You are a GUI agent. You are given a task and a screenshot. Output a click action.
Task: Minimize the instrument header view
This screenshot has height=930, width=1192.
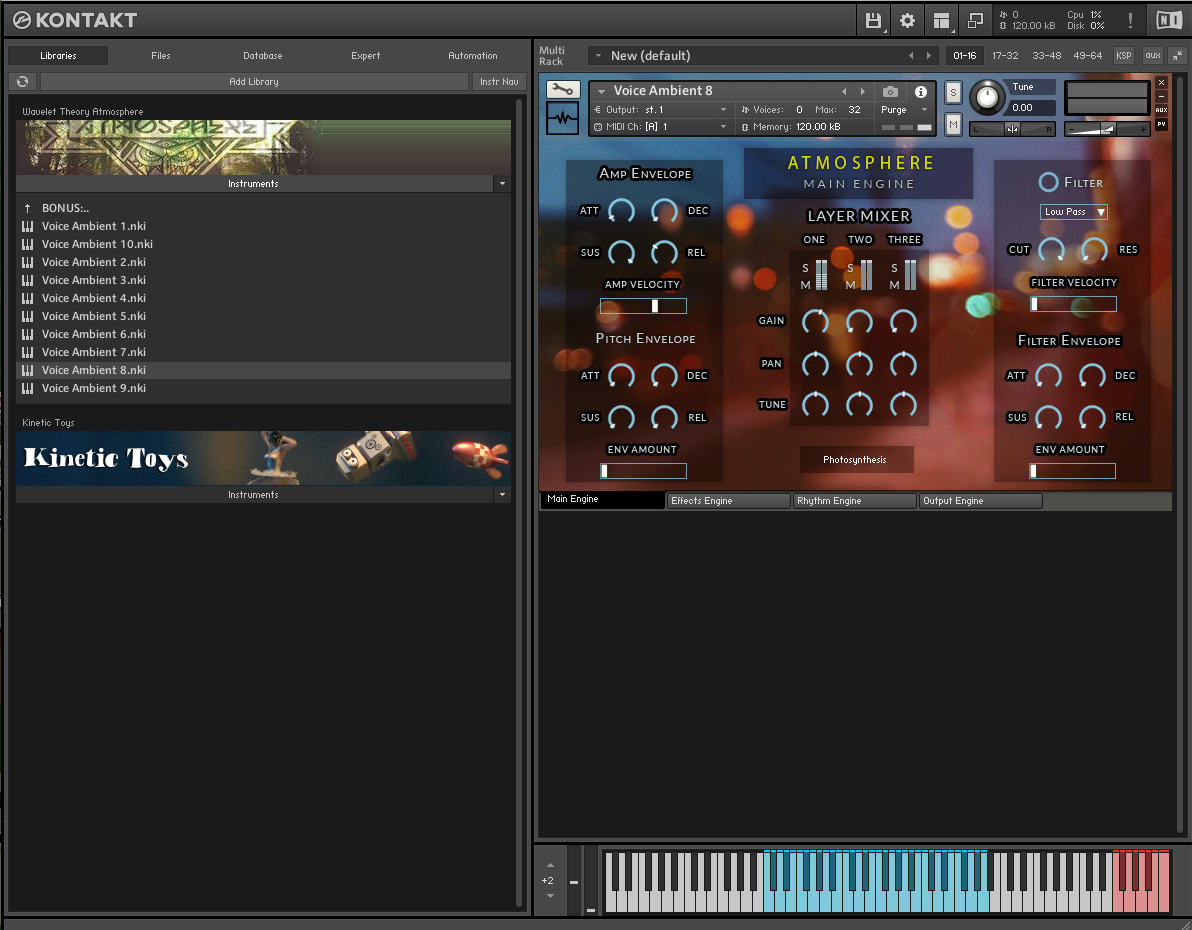tap(1162, 97)
